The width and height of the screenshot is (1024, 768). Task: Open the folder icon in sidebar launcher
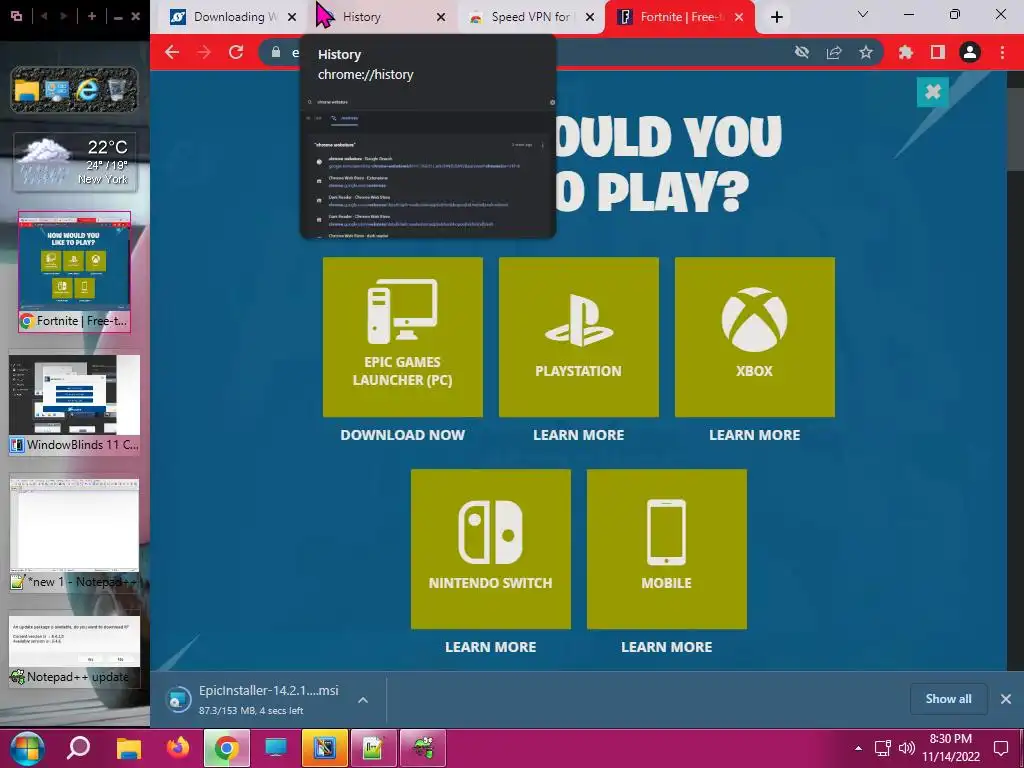27,91
